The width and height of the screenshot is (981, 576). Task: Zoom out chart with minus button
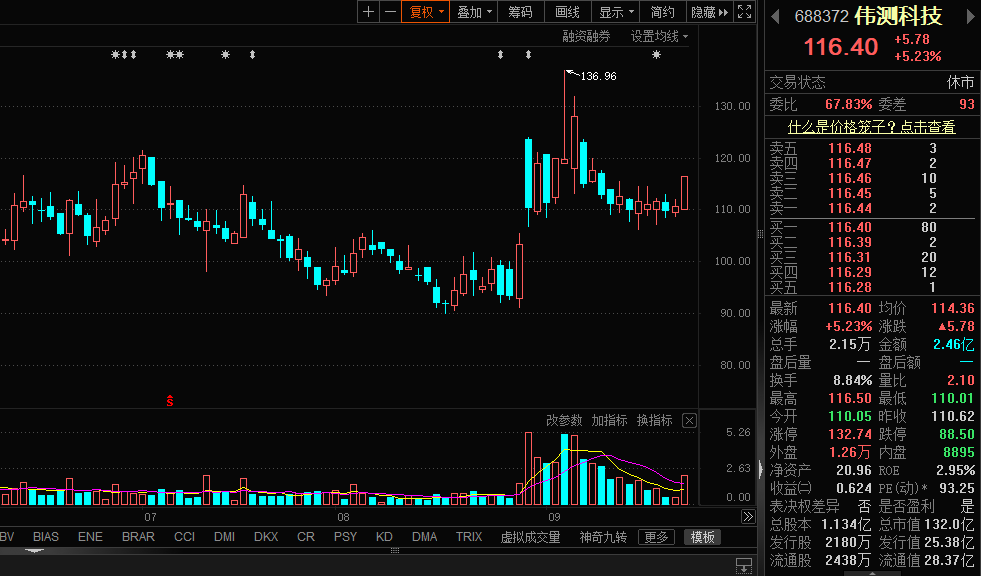[x=390, y=12]
